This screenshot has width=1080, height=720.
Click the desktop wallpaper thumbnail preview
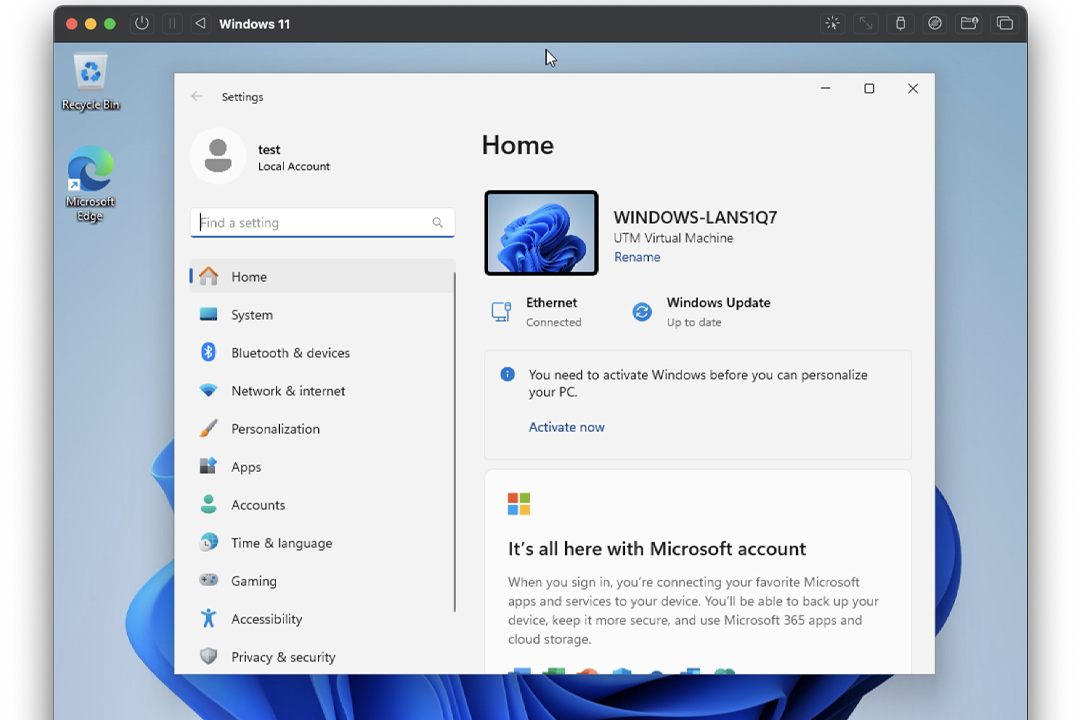click(x=541, y=233)
